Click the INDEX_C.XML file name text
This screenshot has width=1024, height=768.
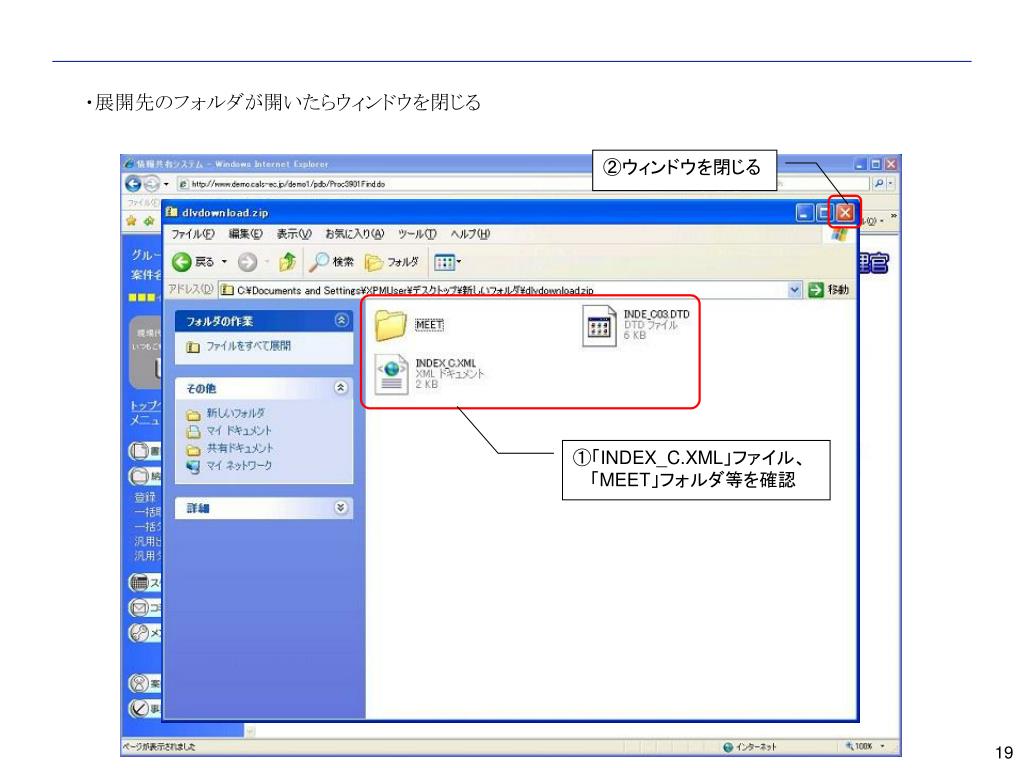(x=446, y=363)
